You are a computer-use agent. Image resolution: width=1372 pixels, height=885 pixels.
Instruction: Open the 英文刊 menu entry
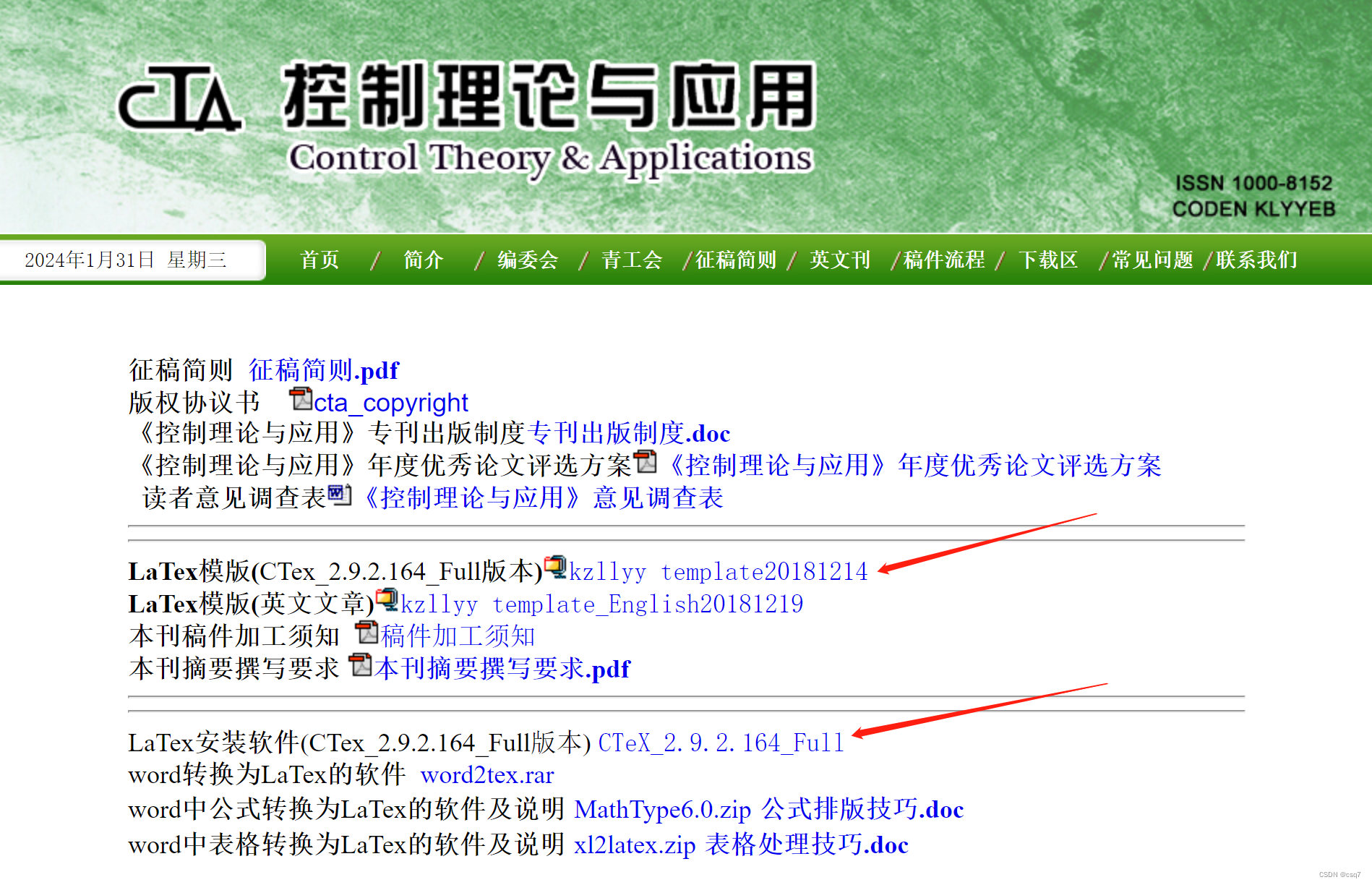click(840, 260)
